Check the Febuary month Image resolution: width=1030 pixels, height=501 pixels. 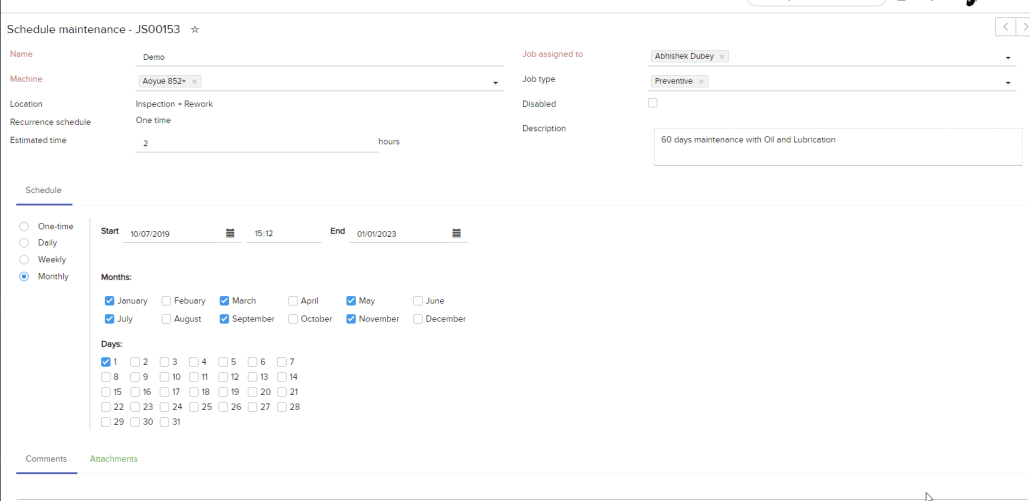point(166,301)
